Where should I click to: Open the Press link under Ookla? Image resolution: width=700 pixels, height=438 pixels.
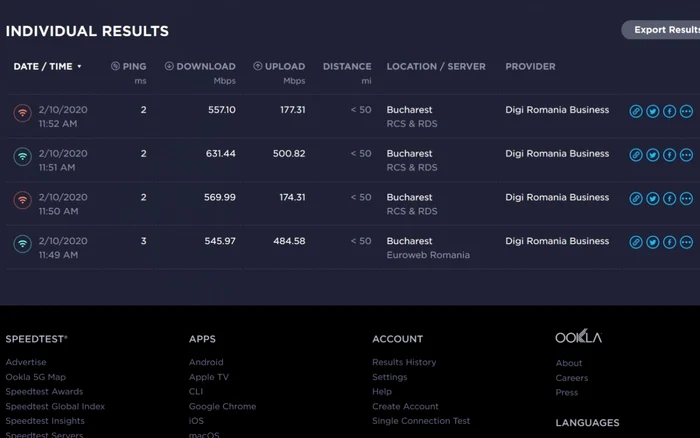(x=567, y=392)
